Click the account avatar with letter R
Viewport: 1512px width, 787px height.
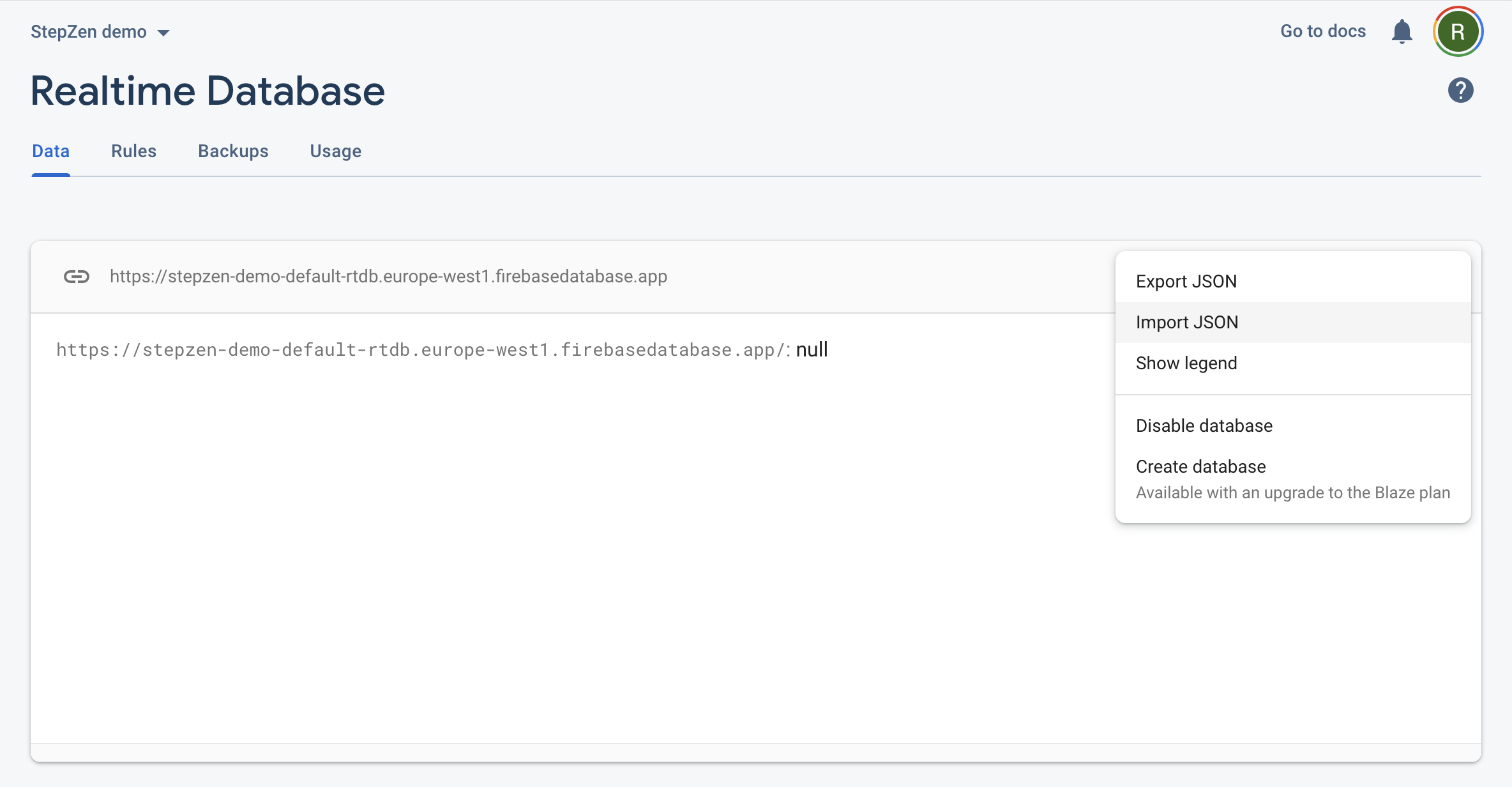coord(1458,31)
